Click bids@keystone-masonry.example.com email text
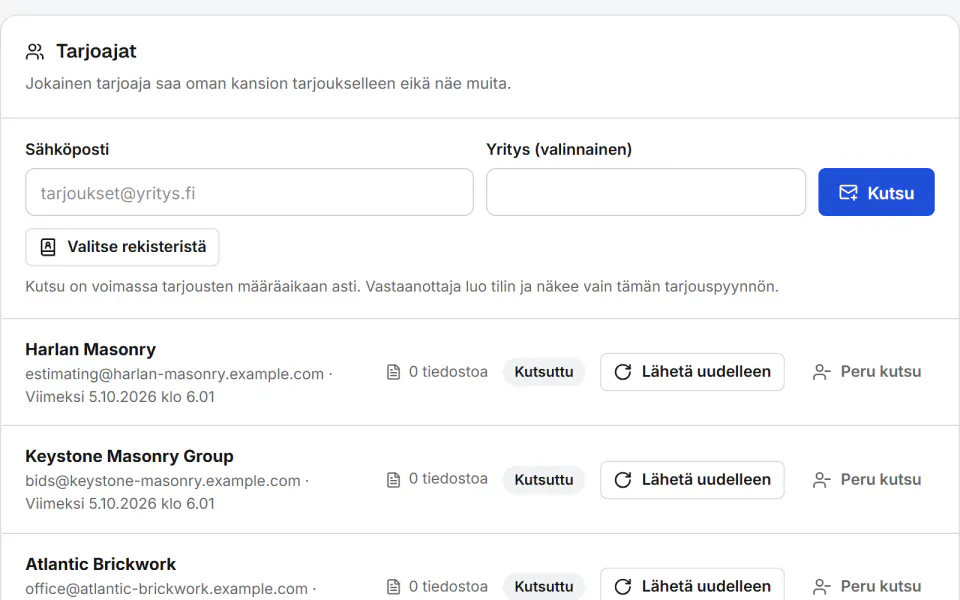The image size is (960, 600). 163,481
